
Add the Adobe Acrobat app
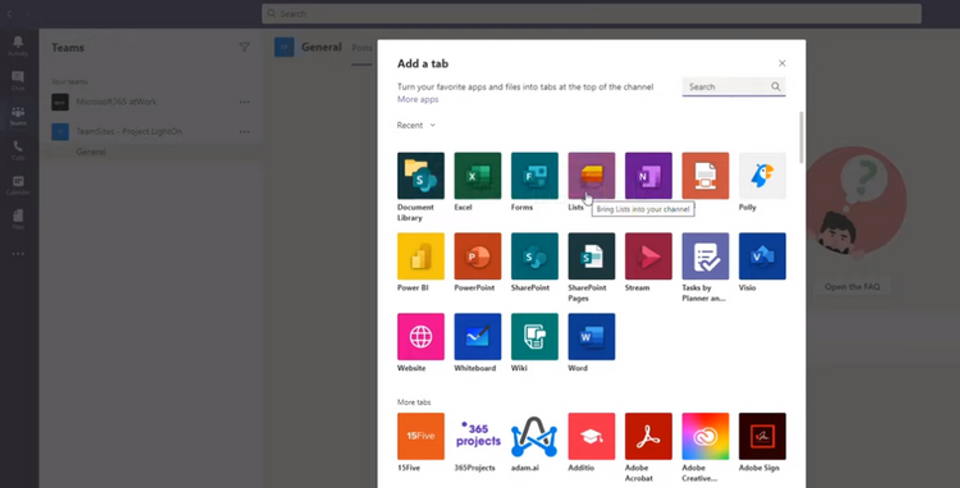coord(648,436)
